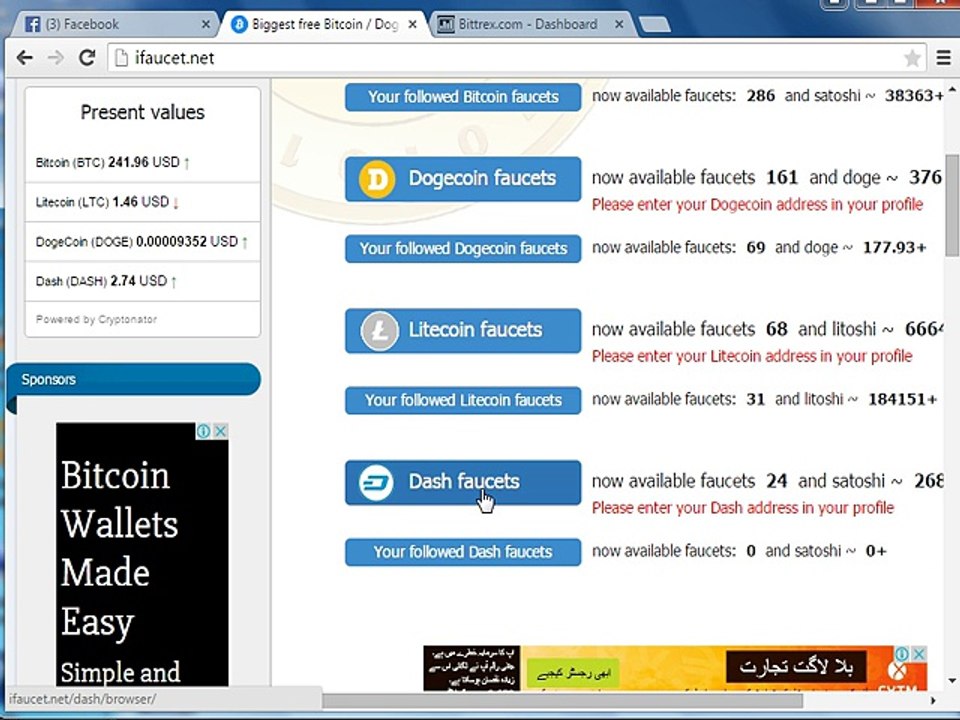Switch to the Facebook tab

(113, 24)
